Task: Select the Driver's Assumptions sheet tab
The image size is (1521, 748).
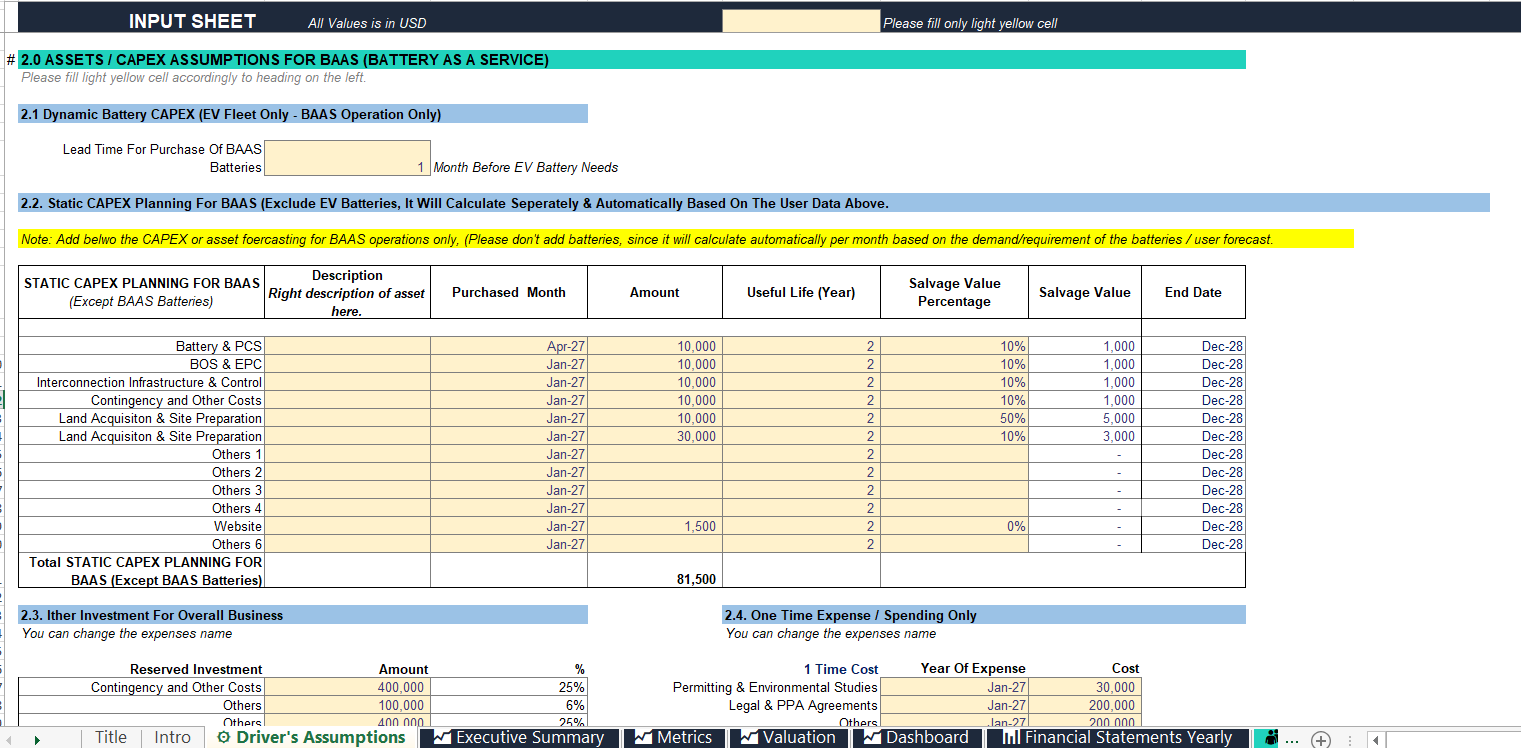Action: (311, 737)
